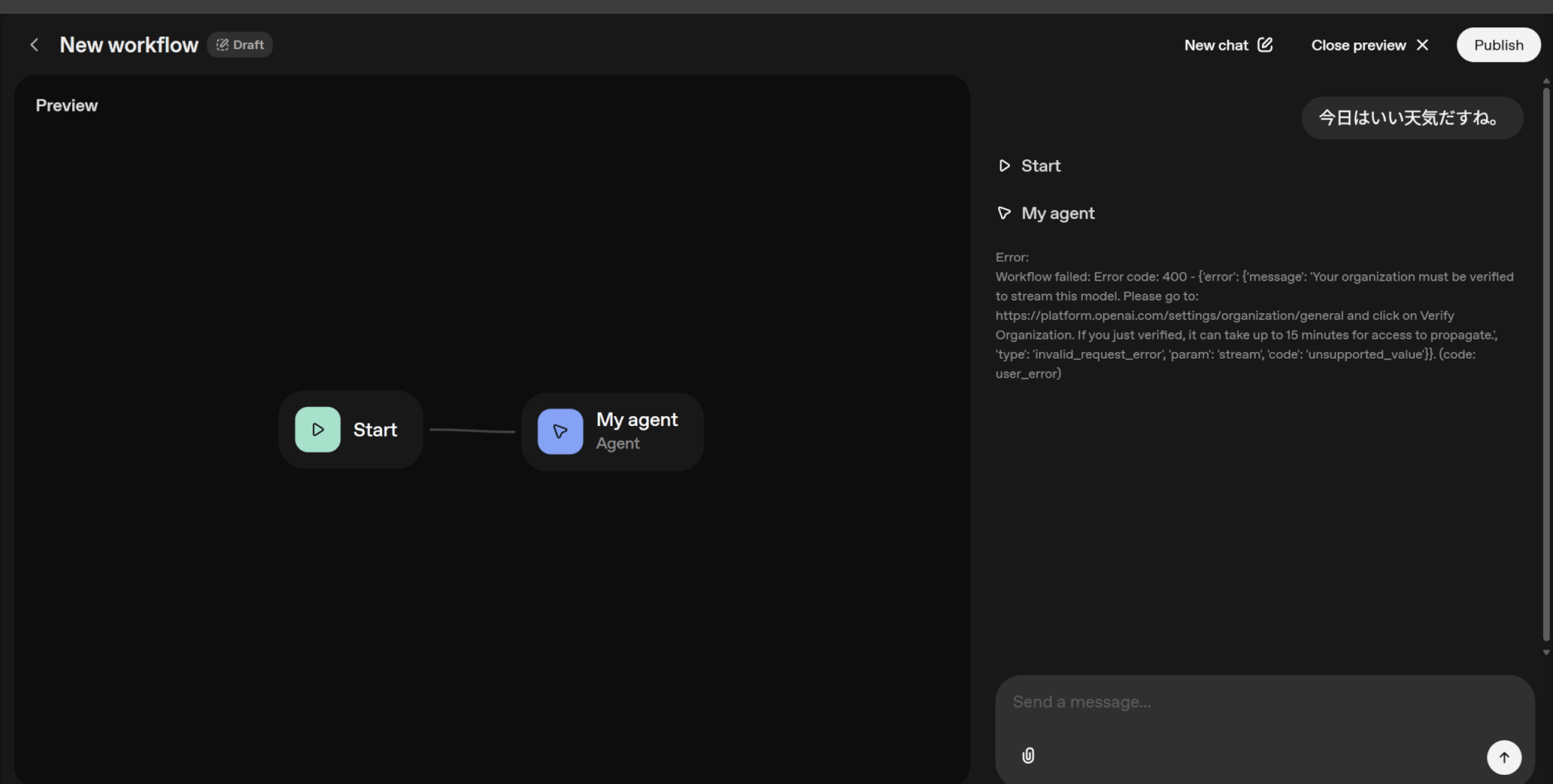Screen dimensions: 1553x784
Task: Expand the Start step in chat log
Action: (x=1040, y=166)
